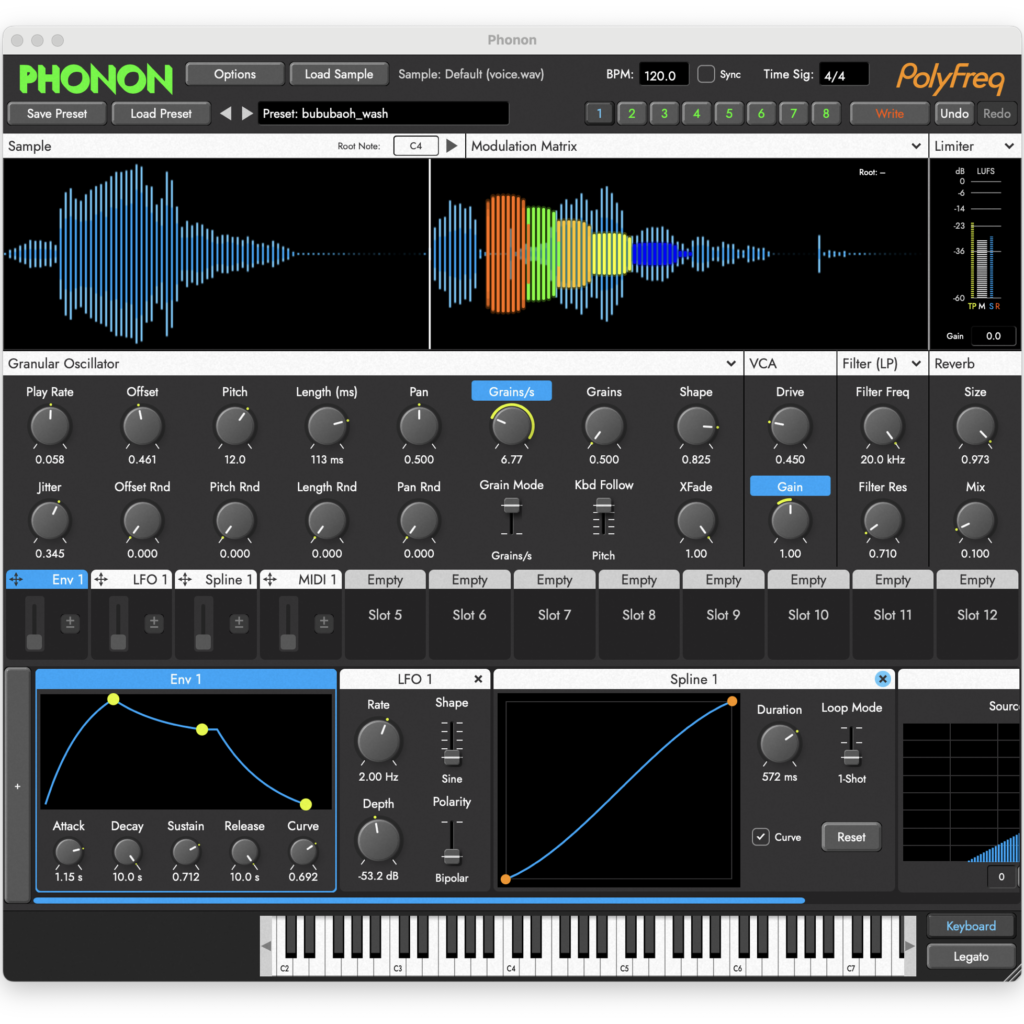Toggle the LFO Shape selector switch
Screen dimensions: 1024x1024
pyautogui.click(x=451, y=744)
